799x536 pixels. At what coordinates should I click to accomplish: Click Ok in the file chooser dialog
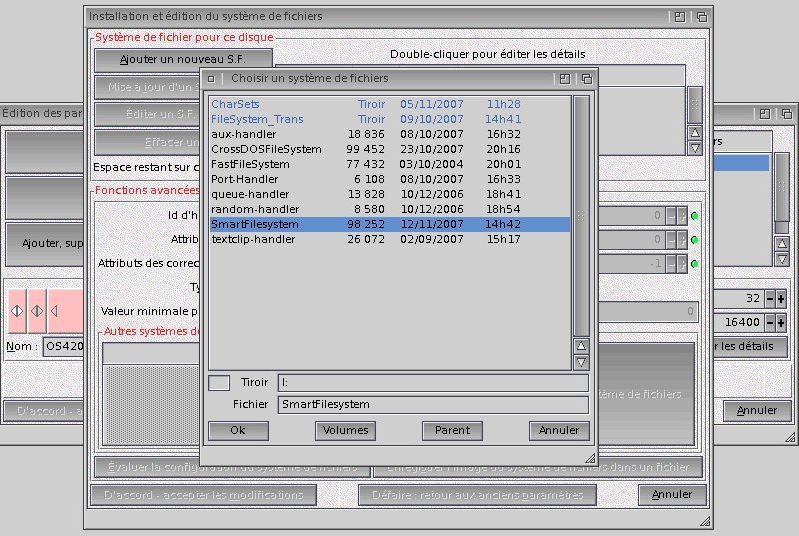coord(238,431)
